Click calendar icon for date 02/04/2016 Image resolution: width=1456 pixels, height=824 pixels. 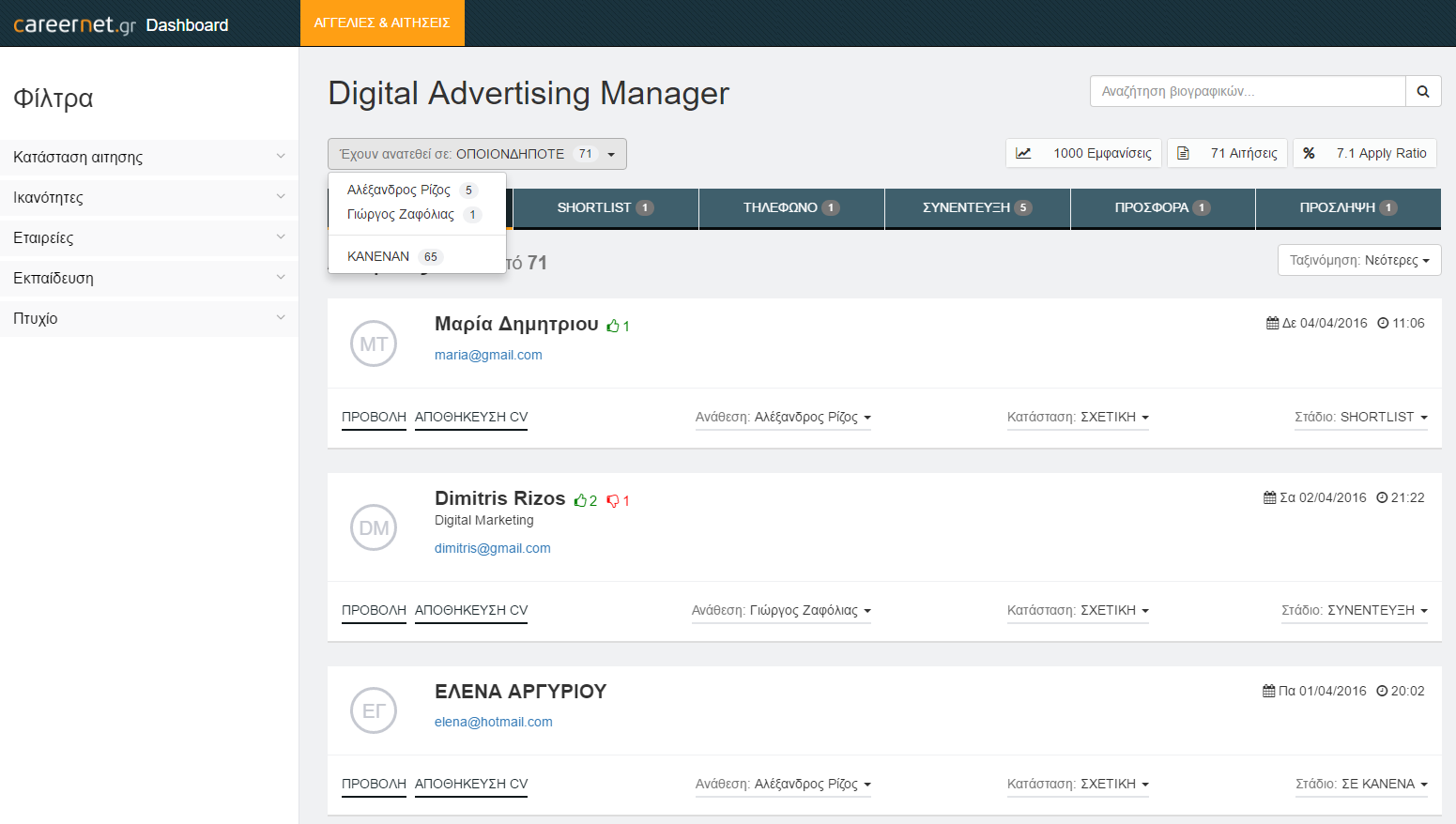tap(1269, 497)
